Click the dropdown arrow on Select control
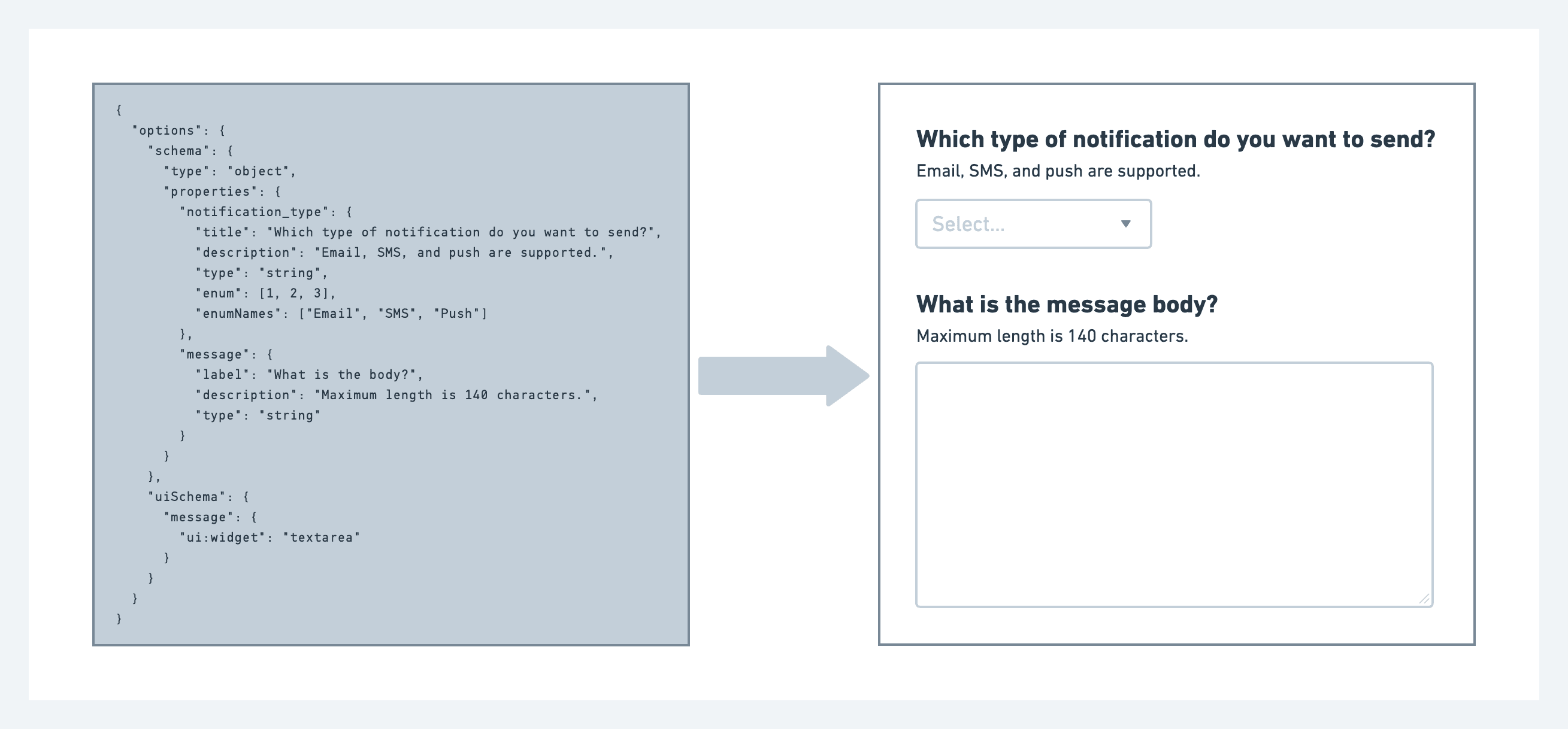 1125,224
